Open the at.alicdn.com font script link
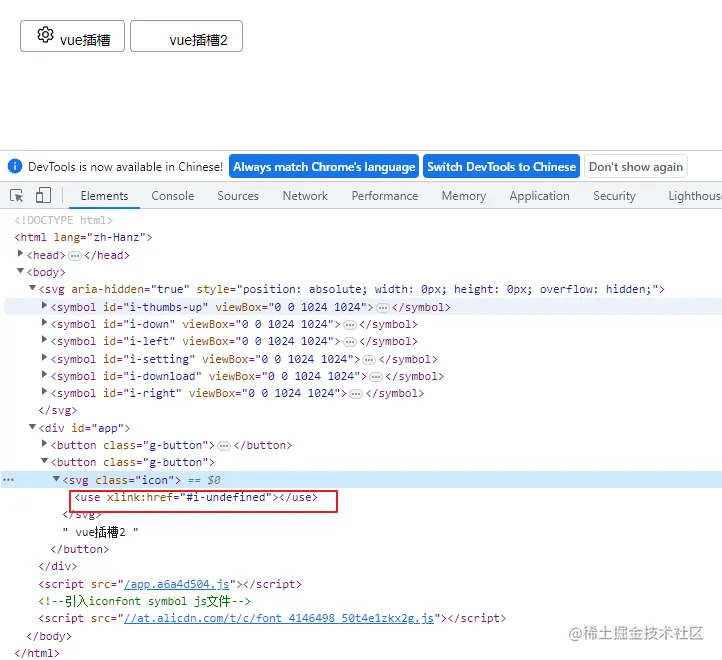Screen dimensions: 722x660 pos(279,618)
